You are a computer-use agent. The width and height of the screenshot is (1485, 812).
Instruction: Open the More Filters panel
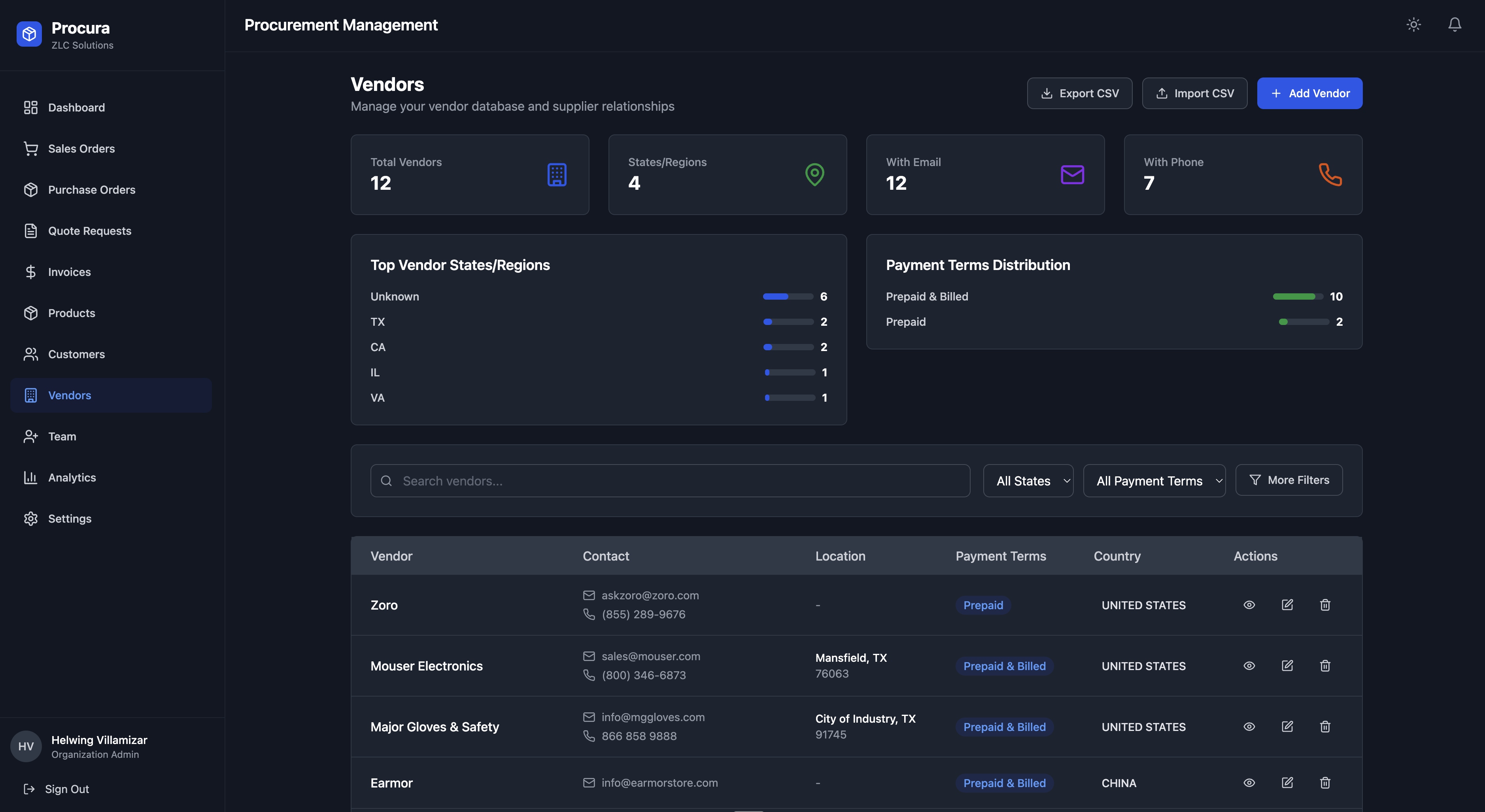(x=1289, y=480)
